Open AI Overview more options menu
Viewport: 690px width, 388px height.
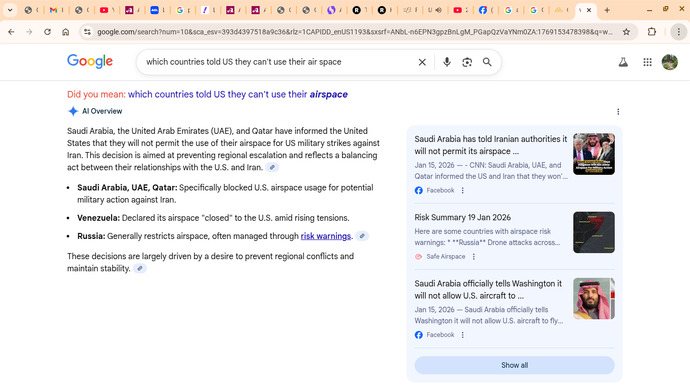[x=618, y=112]
